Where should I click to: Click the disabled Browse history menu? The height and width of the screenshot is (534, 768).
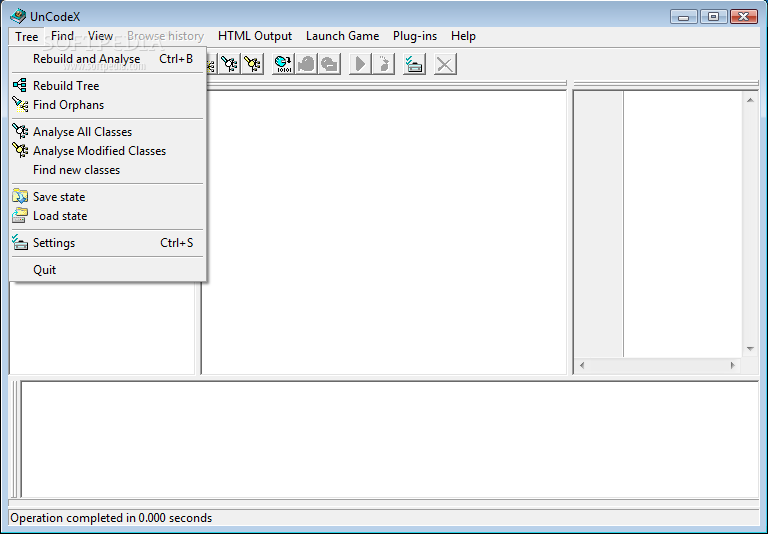click(166, 36)
